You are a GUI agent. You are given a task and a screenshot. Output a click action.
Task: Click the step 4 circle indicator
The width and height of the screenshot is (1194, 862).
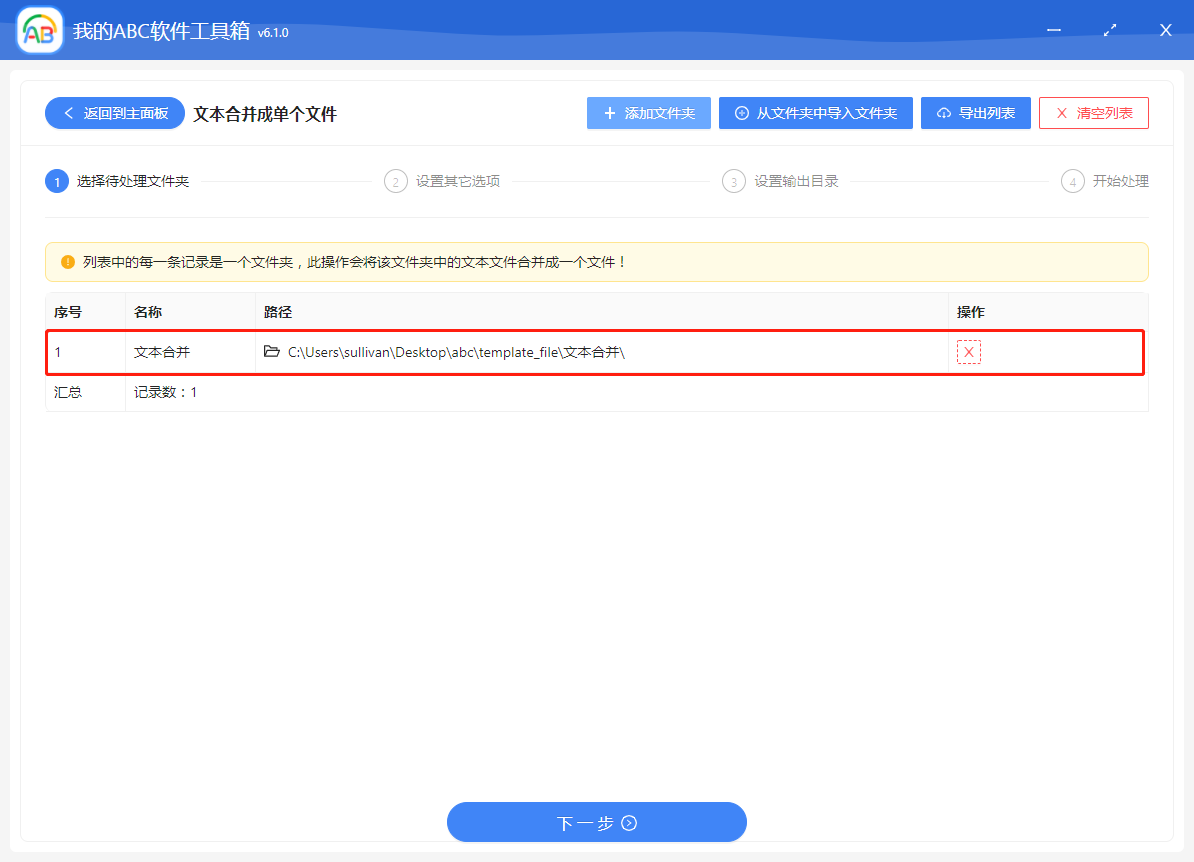pyautogui.click(x=1073, y=181)
